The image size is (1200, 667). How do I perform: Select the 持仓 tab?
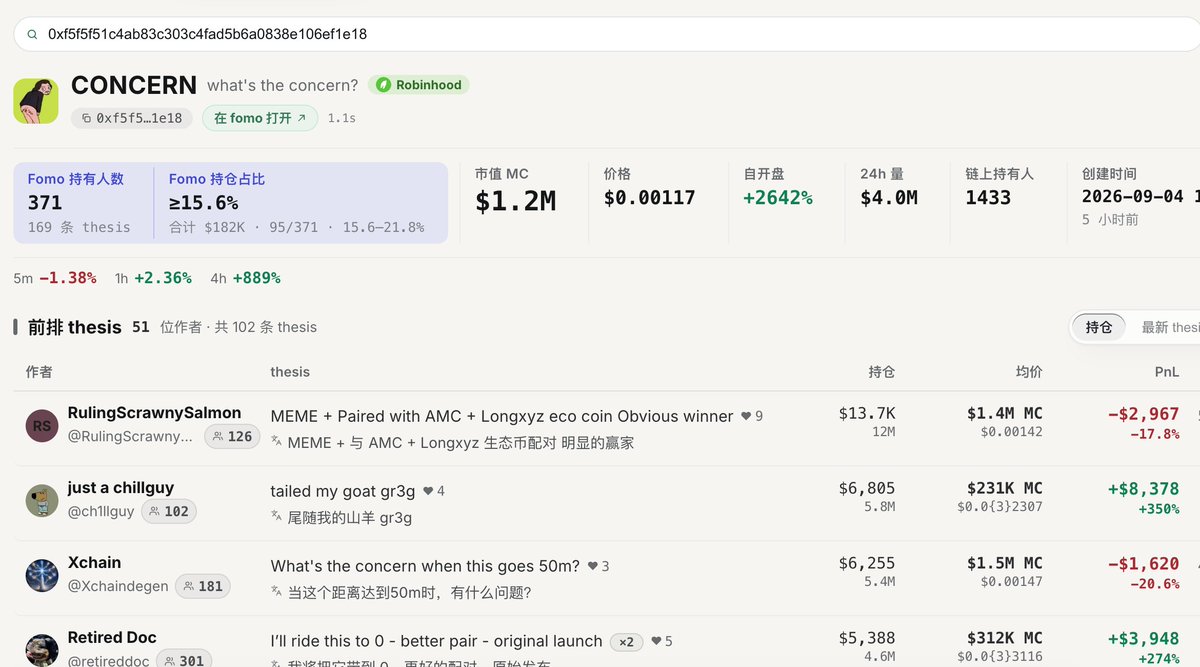[1099, 327]
